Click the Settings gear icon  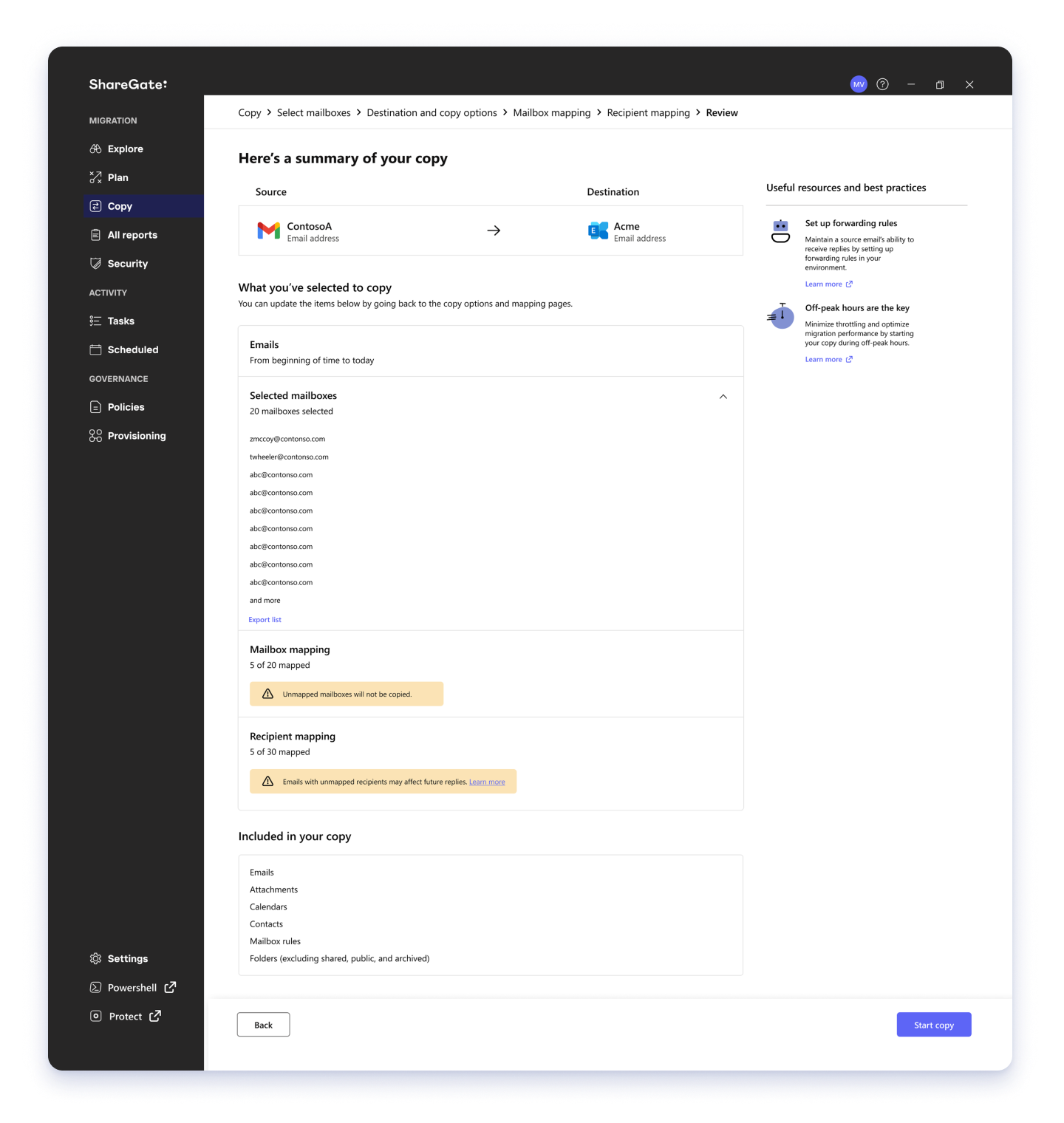95,958
